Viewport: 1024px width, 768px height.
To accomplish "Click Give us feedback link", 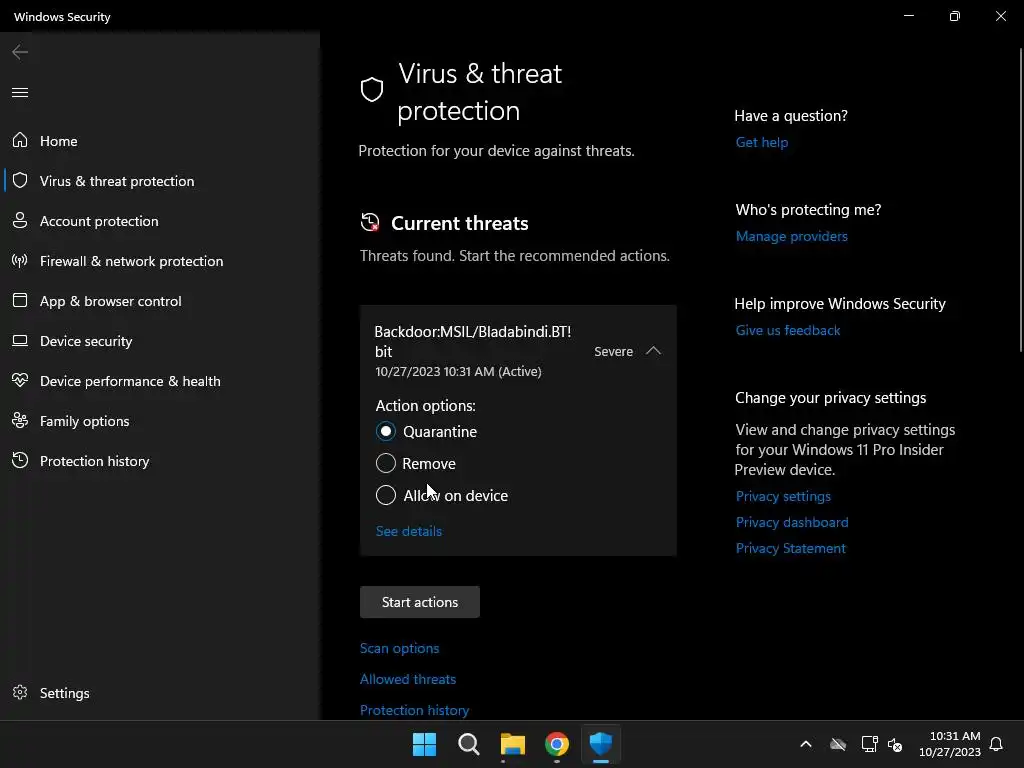I will 788,330.
